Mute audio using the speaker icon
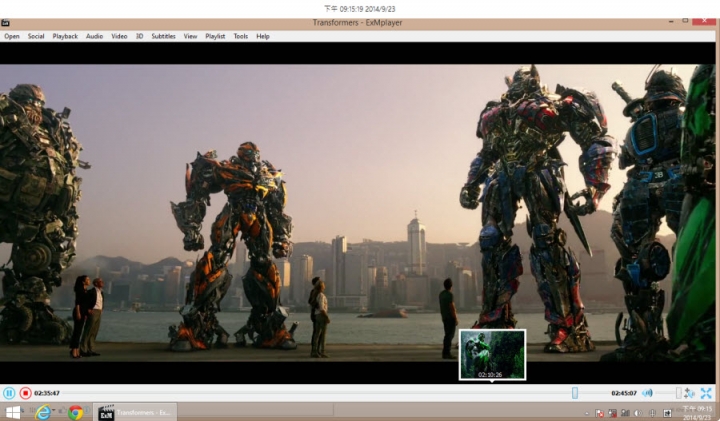This screenshot has height=421, width=720. click(647, 393)
